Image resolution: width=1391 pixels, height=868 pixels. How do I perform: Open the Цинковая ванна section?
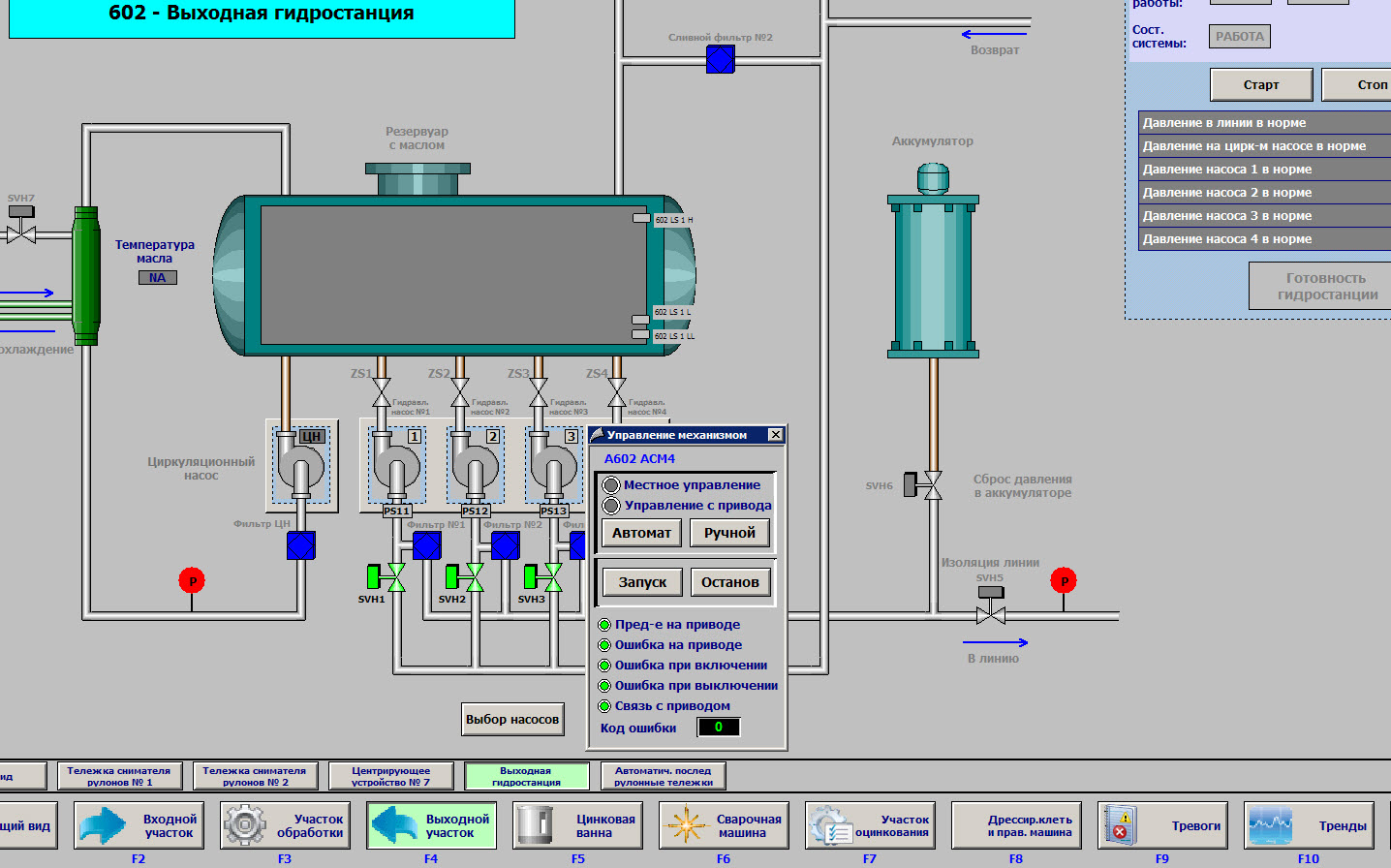(x=578, y=826)
